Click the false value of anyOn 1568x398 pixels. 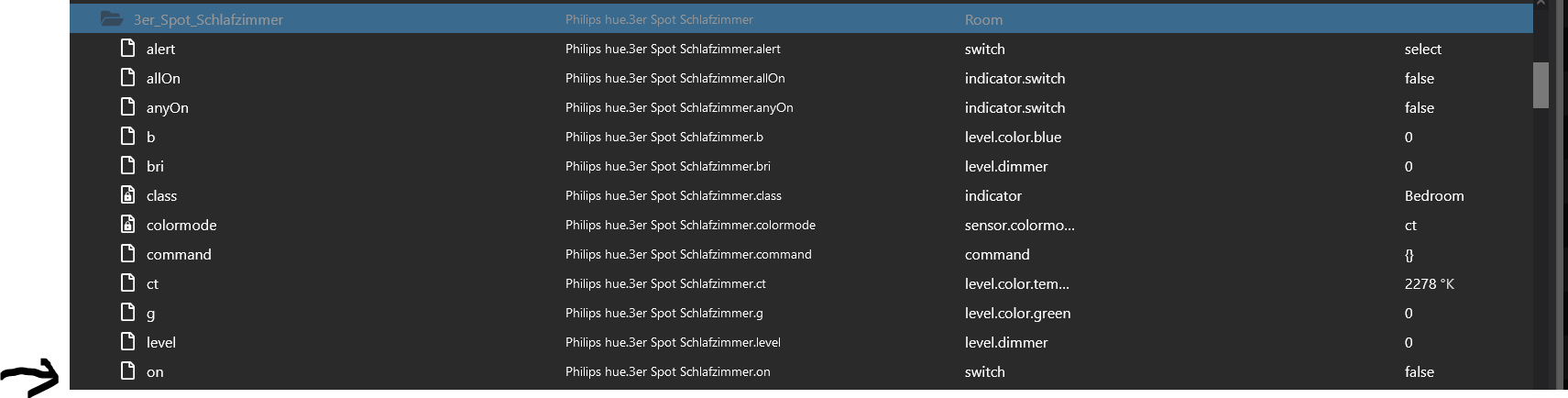pyautogui.click(x=1419, y=107)
